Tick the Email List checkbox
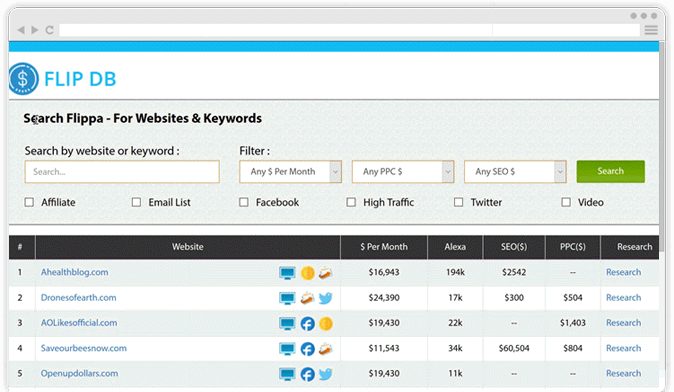 pyautogui.click(x=136, y=202)
